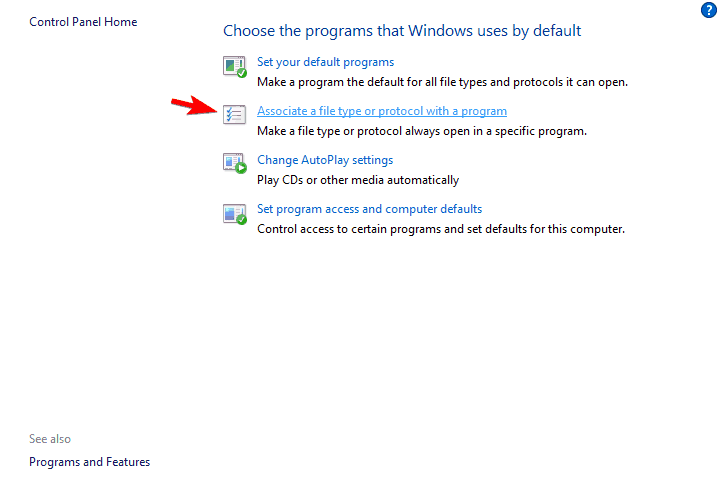Viewport: 719px width, 489px height.
Task: Click the See also label
Action: tap(50, 439)
